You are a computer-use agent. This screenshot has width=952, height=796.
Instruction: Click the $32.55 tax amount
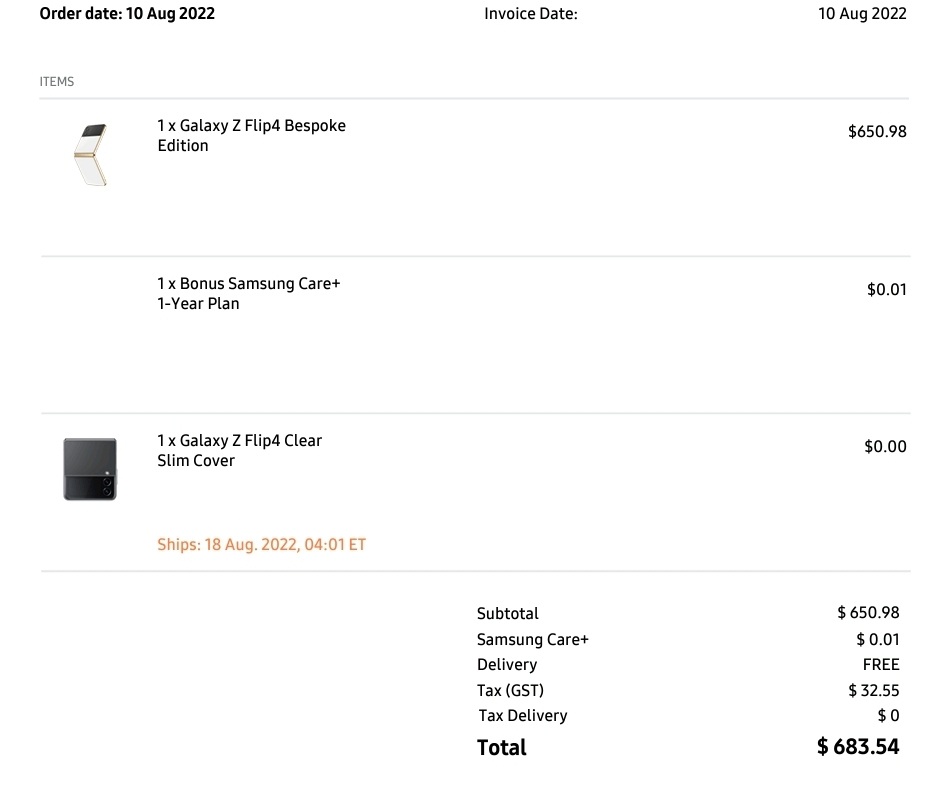pyautogui.click(x=873, y=690)
